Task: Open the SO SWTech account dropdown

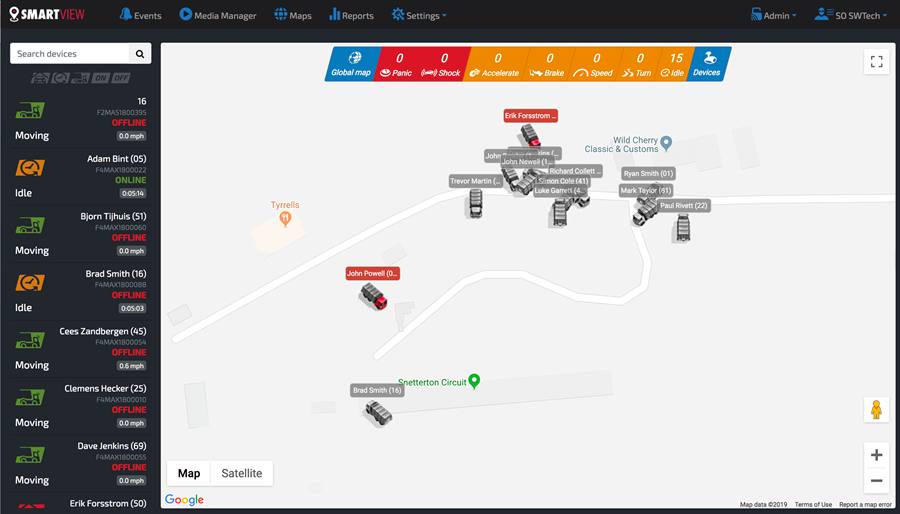Action: point(851,15)
